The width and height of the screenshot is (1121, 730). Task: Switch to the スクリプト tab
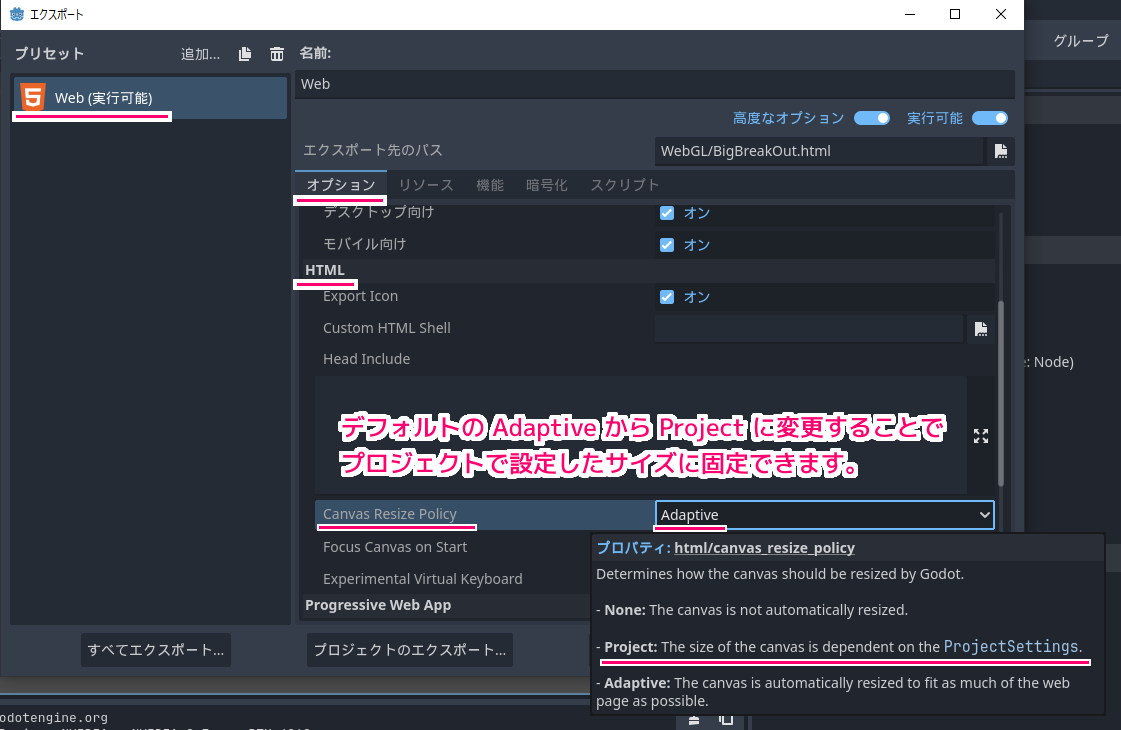tap(624, 185)
